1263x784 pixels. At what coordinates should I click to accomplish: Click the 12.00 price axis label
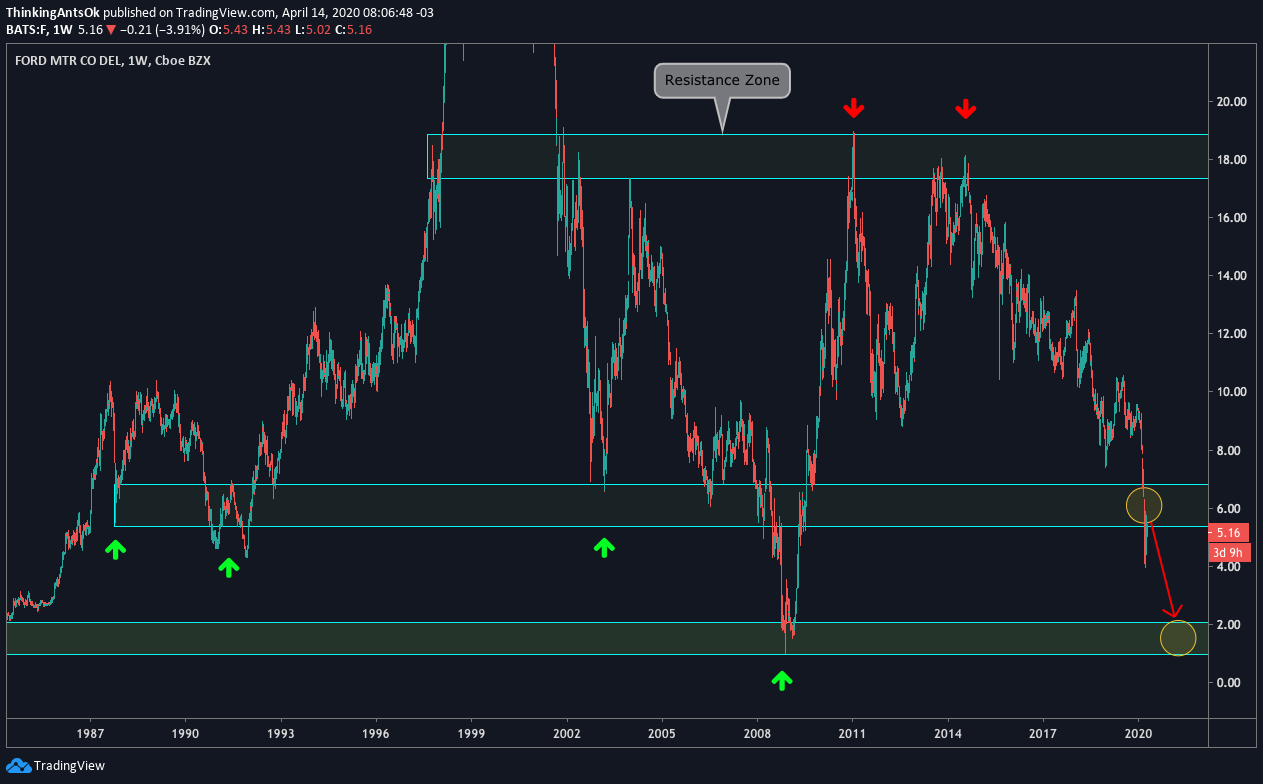[x=1231, y=334]
